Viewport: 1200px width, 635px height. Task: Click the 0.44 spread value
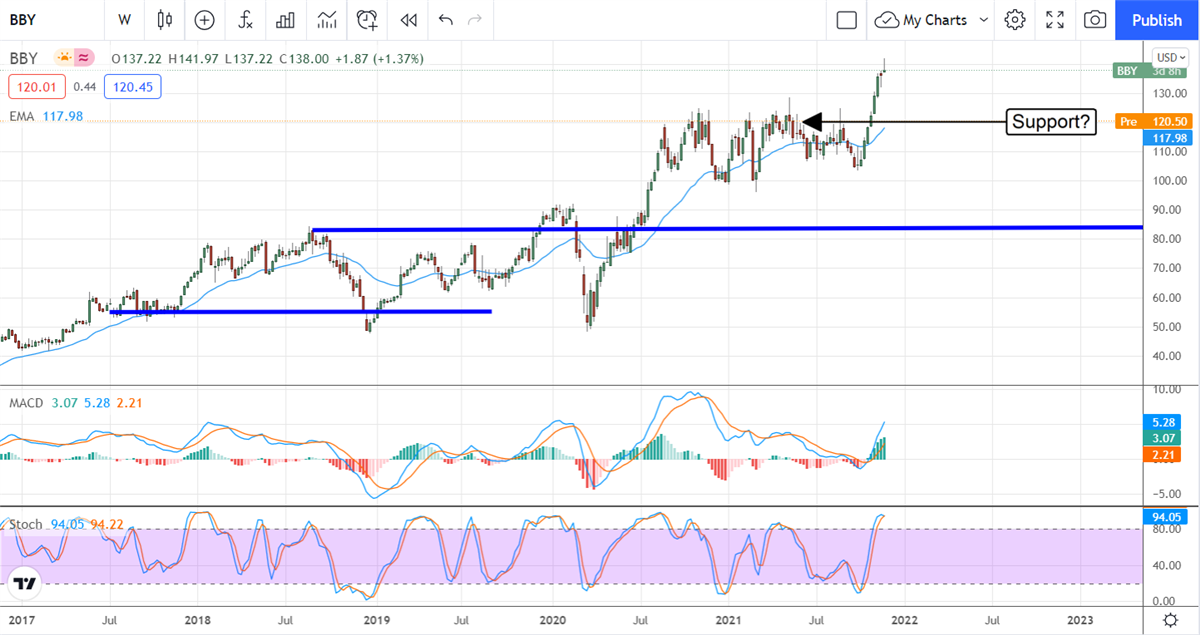[84, 87]
